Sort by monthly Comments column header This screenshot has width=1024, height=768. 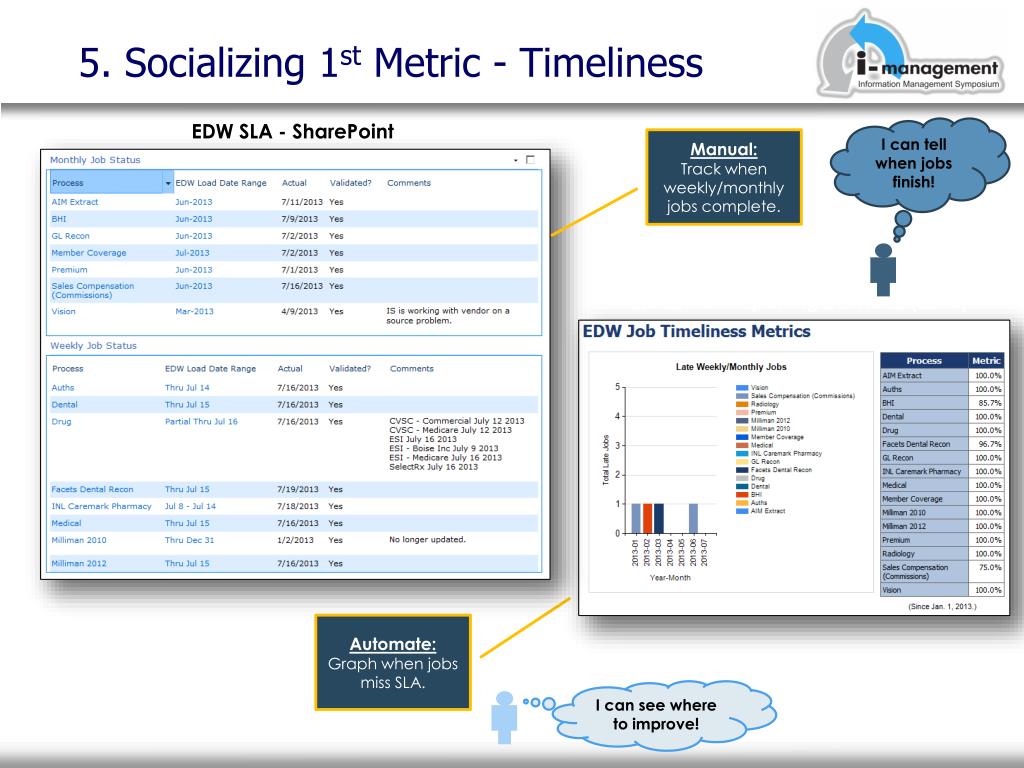point(409,184)
